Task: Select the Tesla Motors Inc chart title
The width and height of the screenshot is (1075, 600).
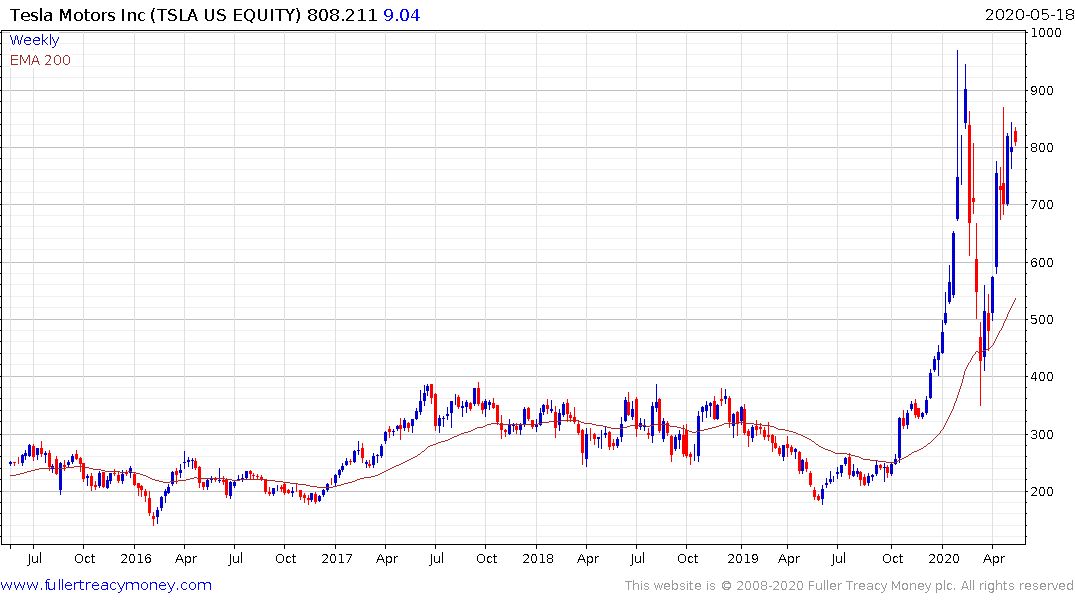Action: [156, 15]
